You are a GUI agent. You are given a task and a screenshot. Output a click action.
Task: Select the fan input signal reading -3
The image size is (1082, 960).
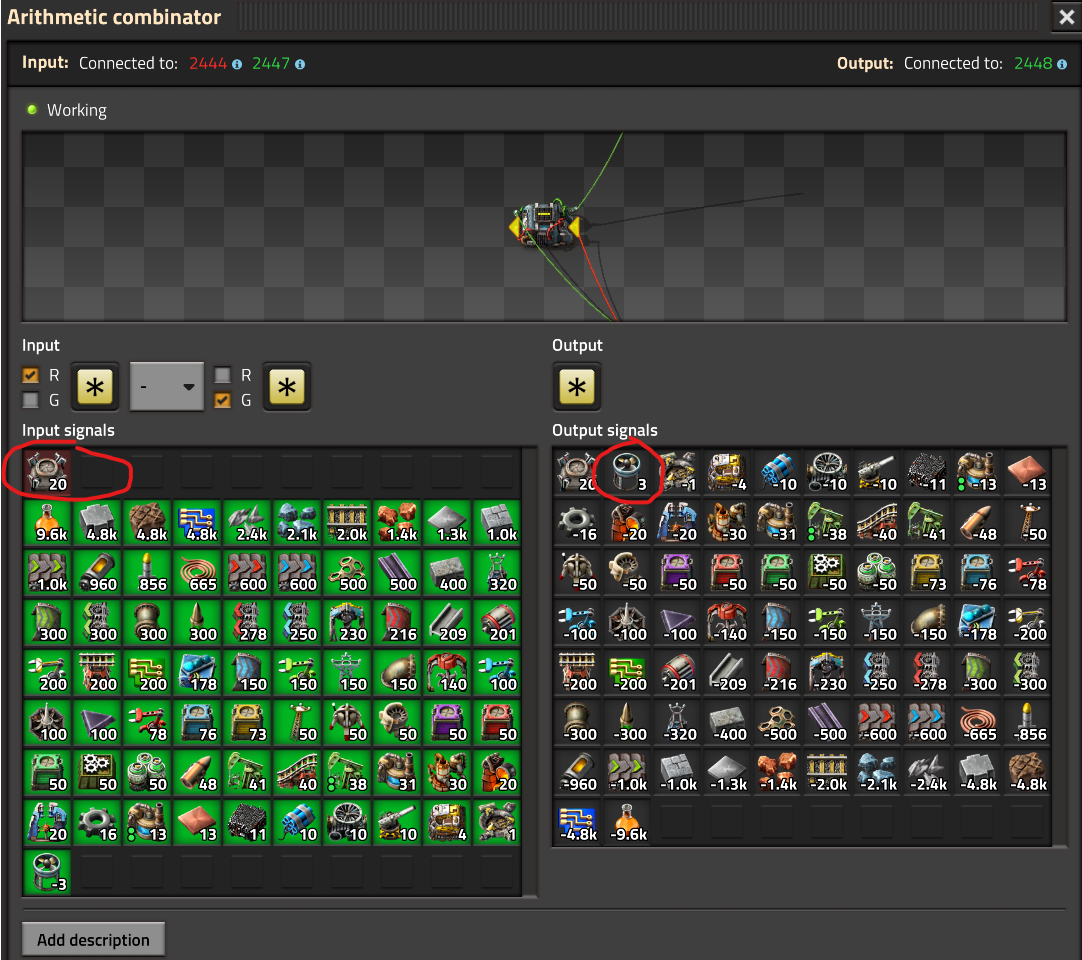[x=47, y=872]
